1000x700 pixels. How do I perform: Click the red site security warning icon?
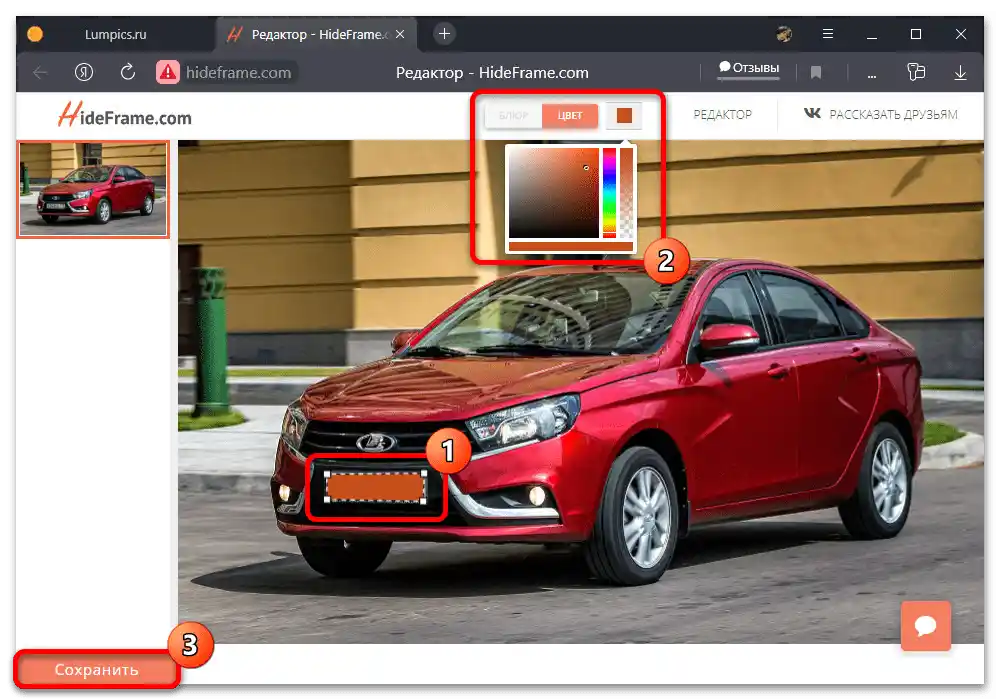[168, 72]
